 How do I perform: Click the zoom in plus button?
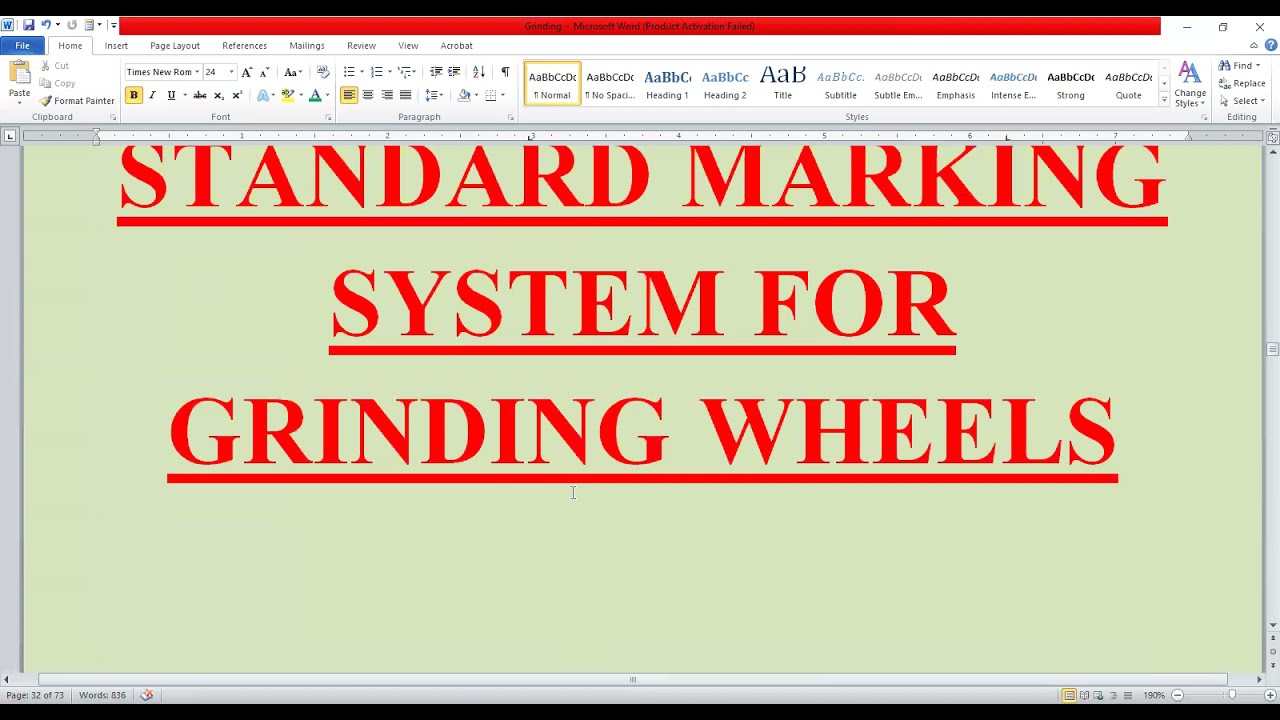1272,695
